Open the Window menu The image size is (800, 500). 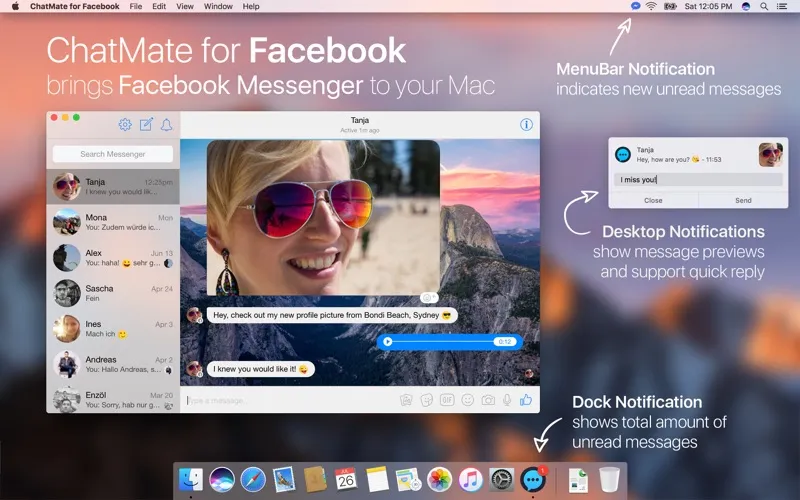point(218,6)
